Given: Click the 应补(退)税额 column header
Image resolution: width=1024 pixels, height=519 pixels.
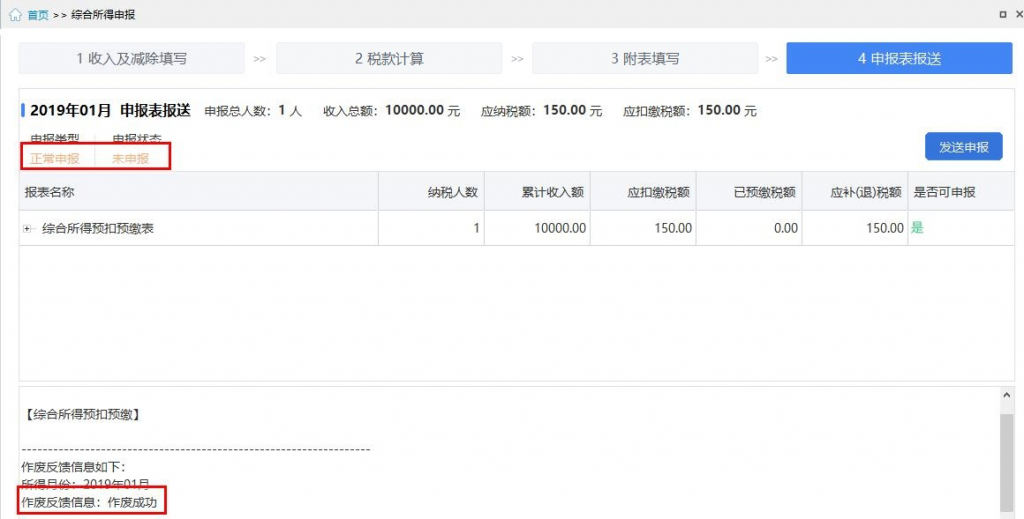Looking at the screenshot, I should (x=855, y=192).
